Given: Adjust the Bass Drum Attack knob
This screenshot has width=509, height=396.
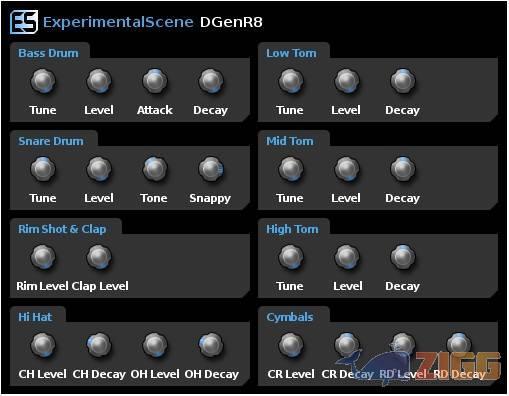Looking at the screenshot, I should coord(155,81).
